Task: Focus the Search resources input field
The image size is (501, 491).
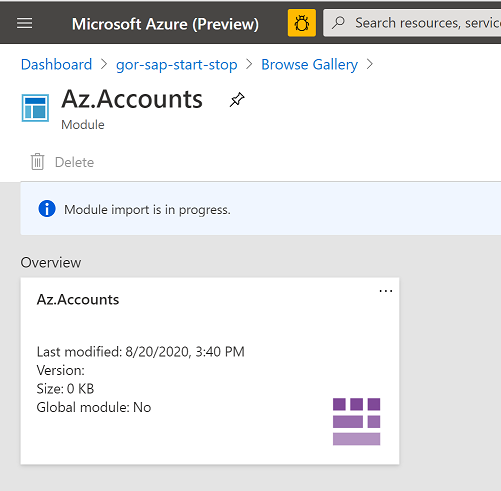Action: click(x=412, y=23)
